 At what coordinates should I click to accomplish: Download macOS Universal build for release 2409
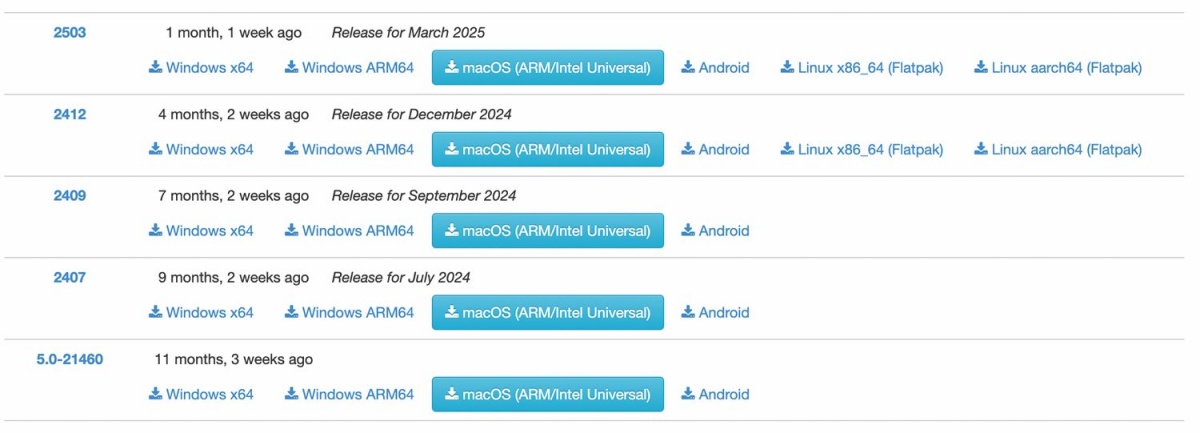(548, 231)
